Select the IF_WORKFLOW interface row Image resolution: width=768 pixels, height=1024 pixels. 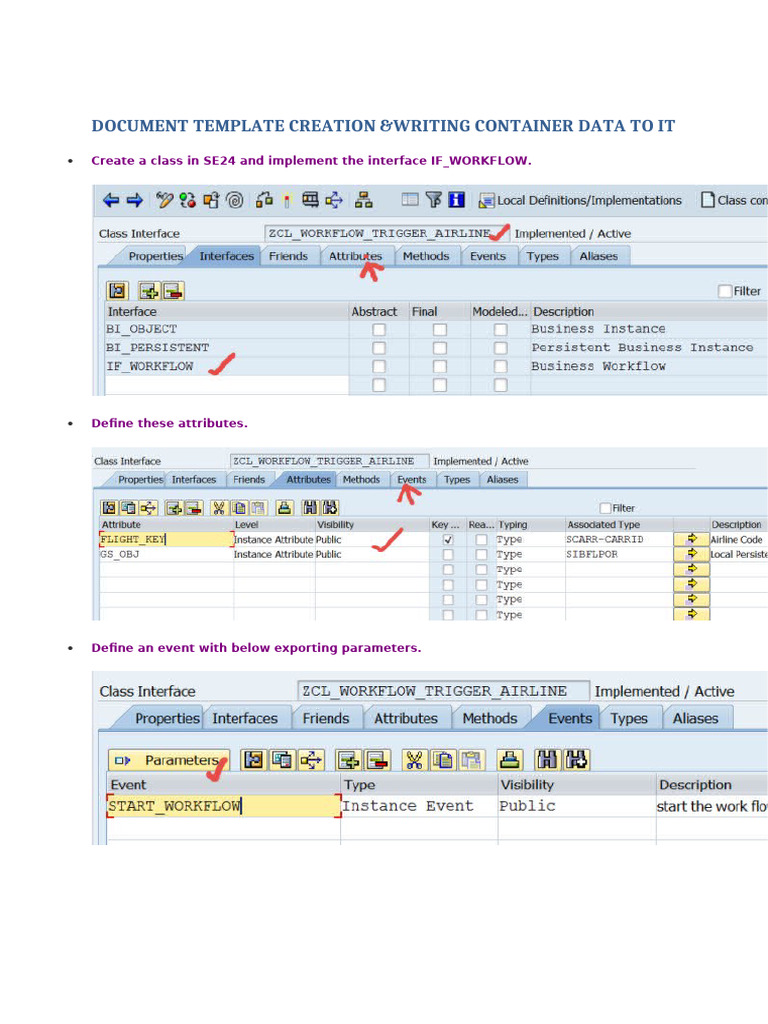click(x=227, y=366)
